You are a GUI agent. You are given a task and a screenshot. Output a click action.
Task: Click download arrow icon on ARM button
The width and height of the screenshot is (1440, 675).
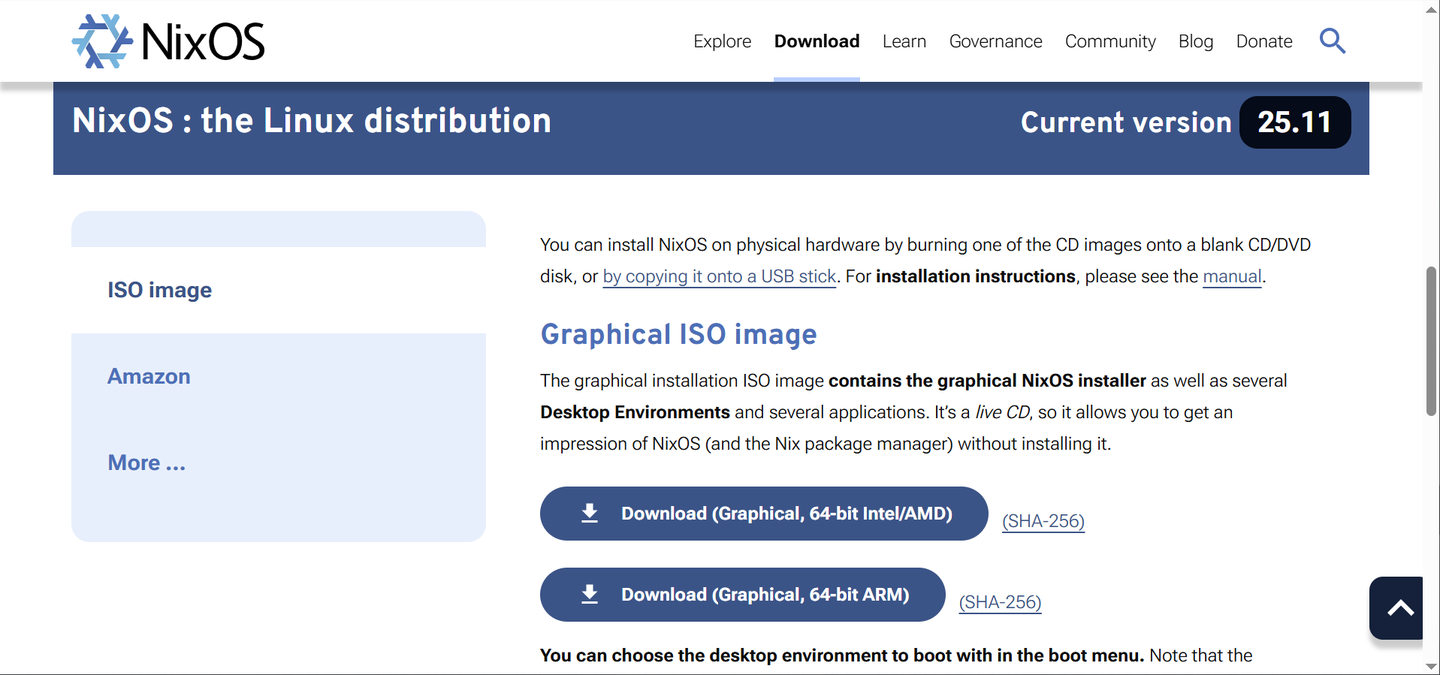pyautogui.click(x=590, y=594)
